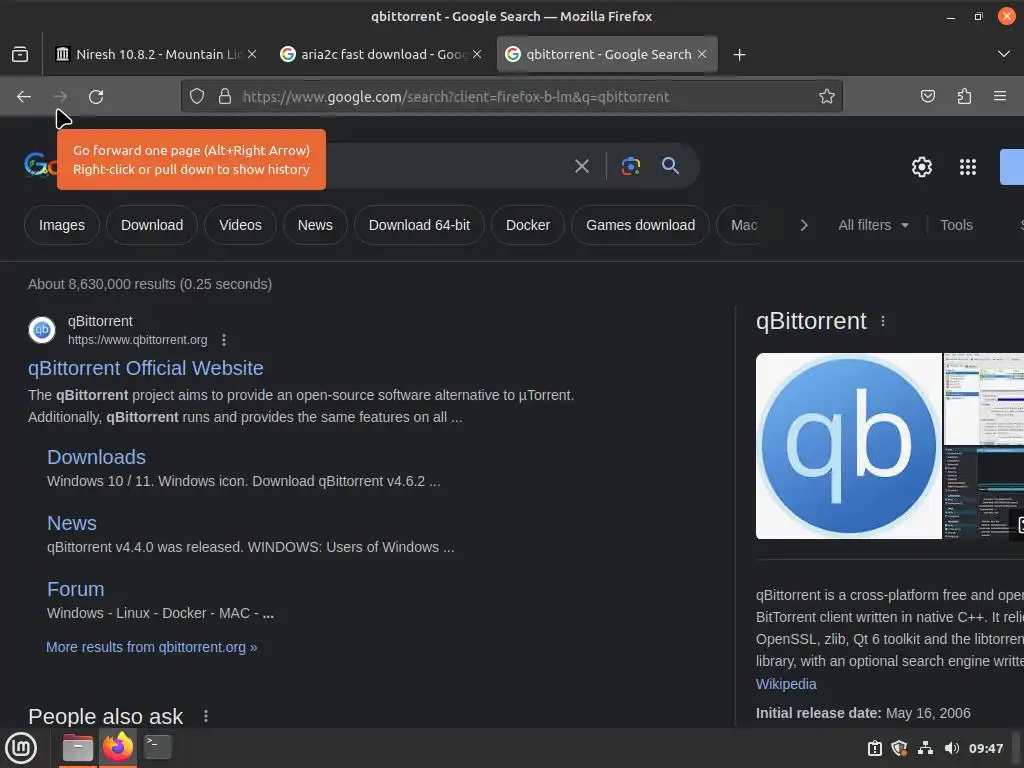
Task: Open the Save to Pocket icon
Action: pyautogui.click(x=927, y=97)
